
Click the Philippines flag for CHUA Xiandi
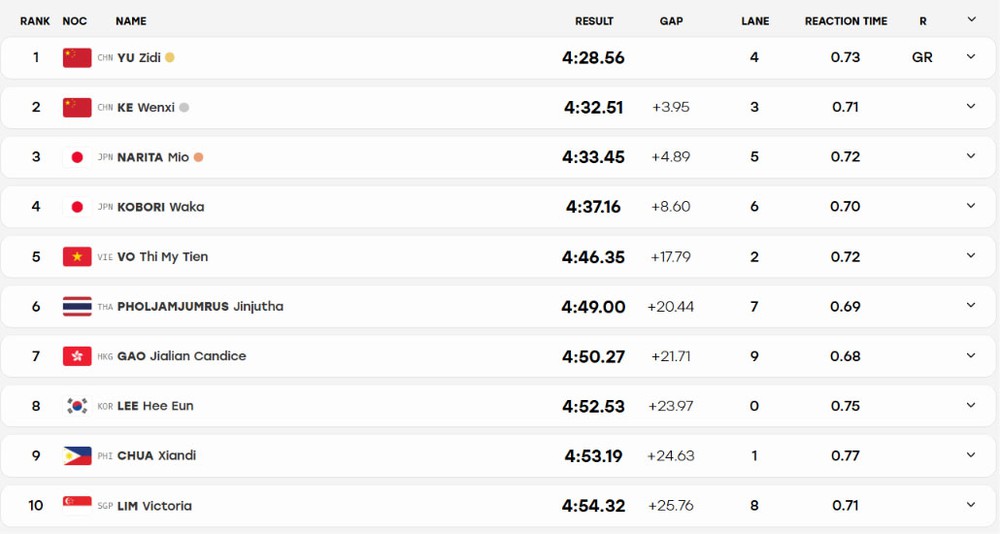coord(77,456)
